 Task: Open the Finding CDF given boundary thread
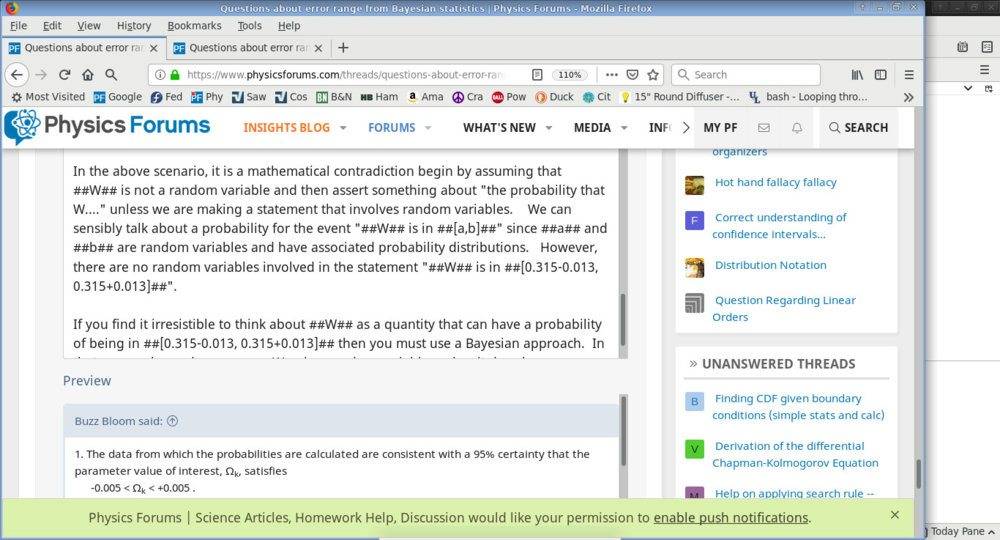(x=798, y=407)
